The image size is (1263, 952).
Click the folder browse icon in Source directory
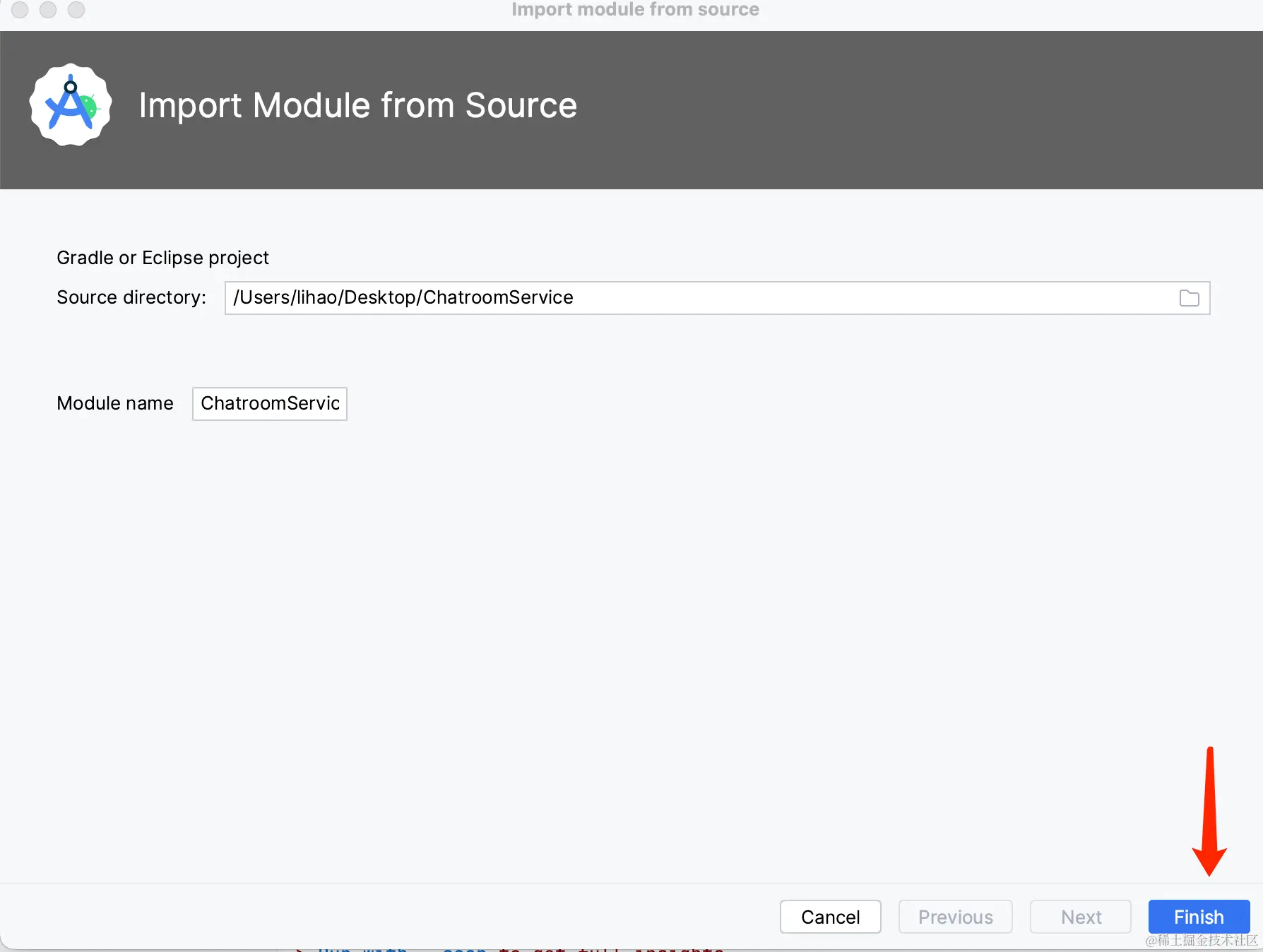coord(1189,298)
